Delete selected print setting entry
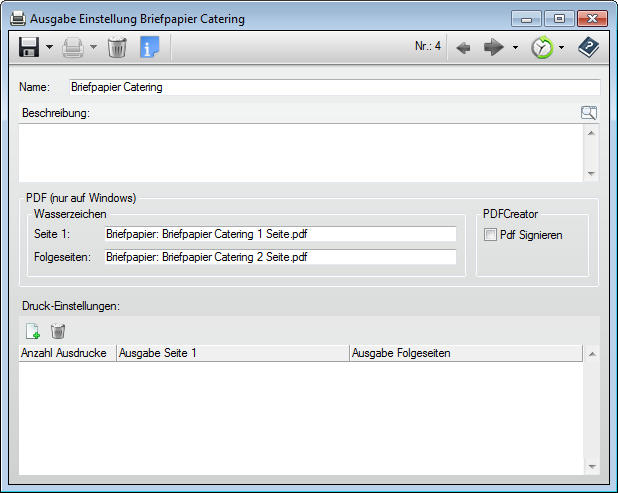 [58, 331]
